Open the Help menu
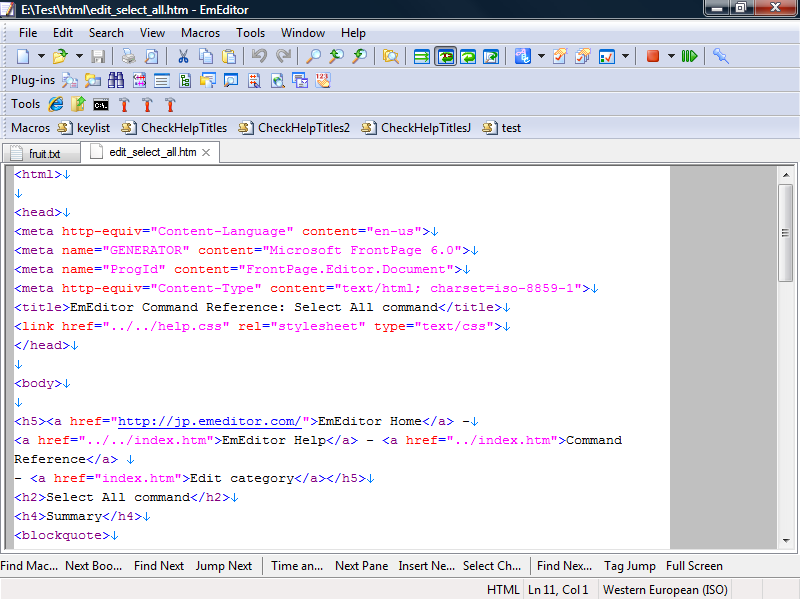This screenshot has height=599, width=800. tap(353, 33)
